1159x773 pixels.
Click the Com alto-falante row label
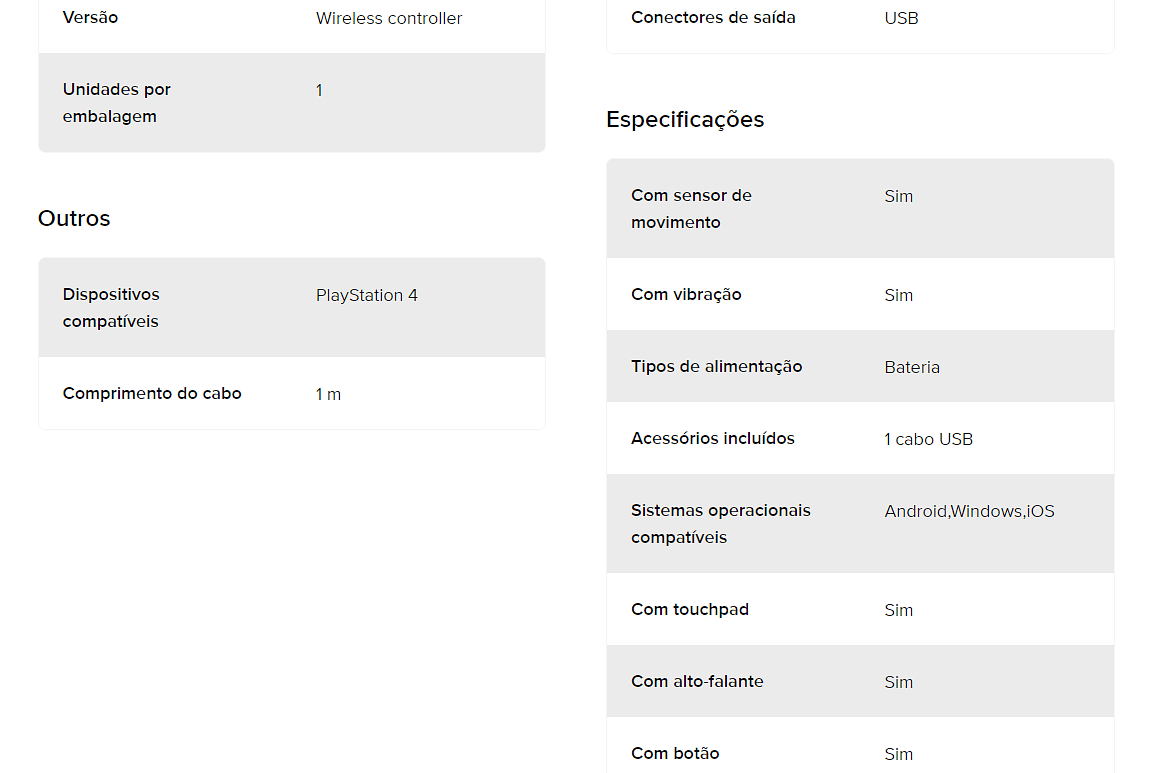(697, 681)
